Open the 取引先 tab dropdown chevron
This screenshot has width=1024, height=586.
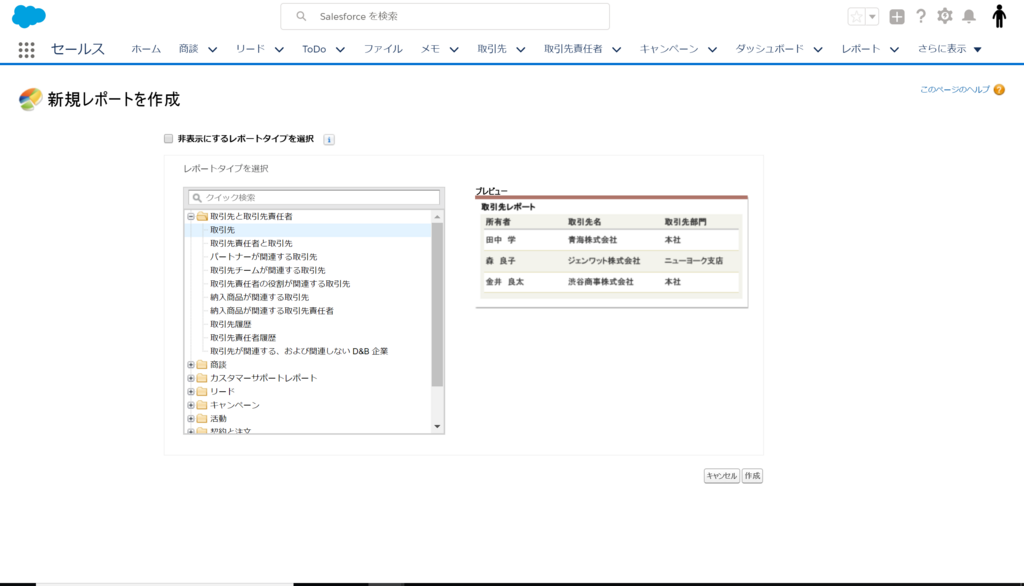point(520,50)
